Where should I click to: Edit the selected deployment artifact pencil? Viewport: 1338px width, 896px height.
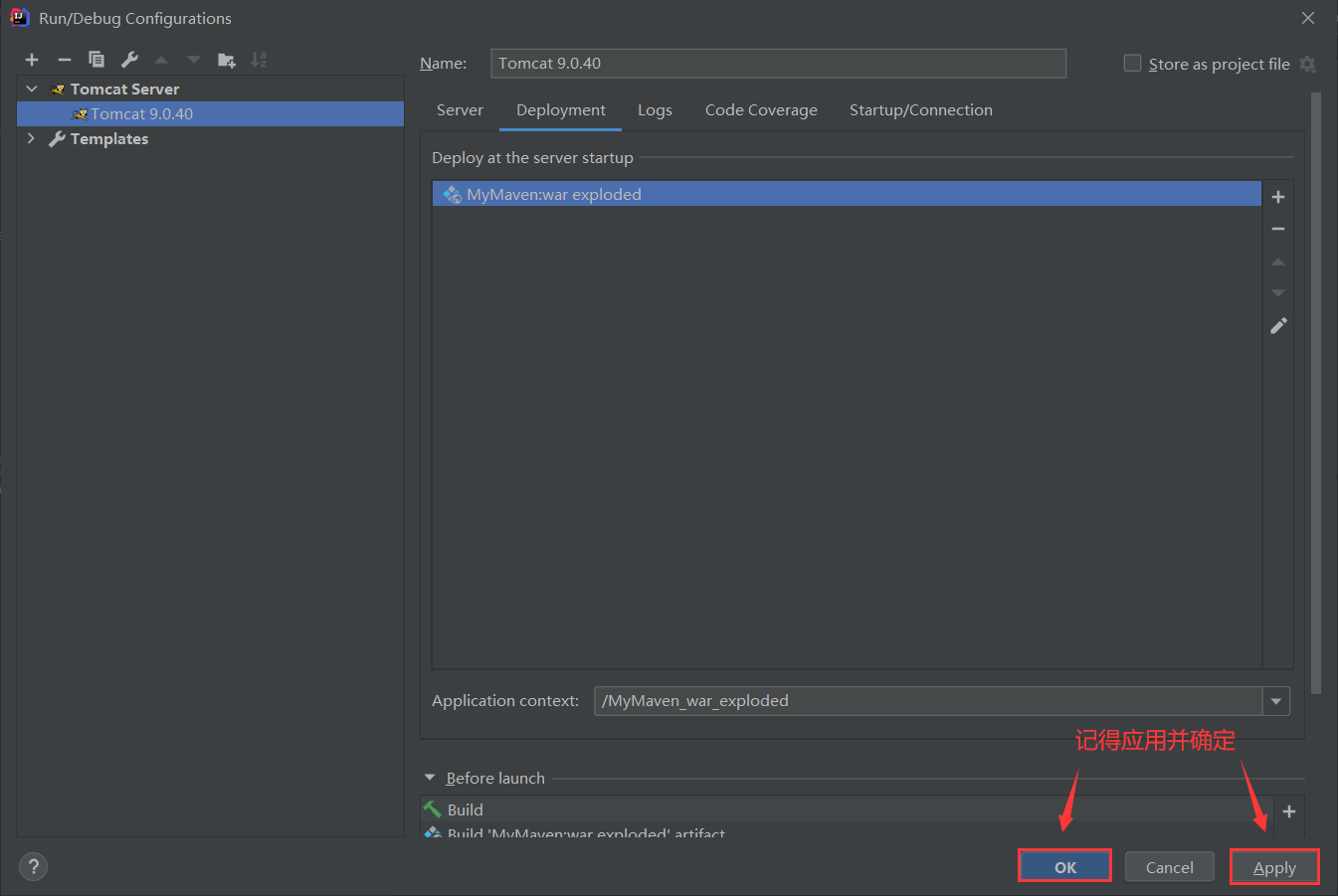(1278, 325)
